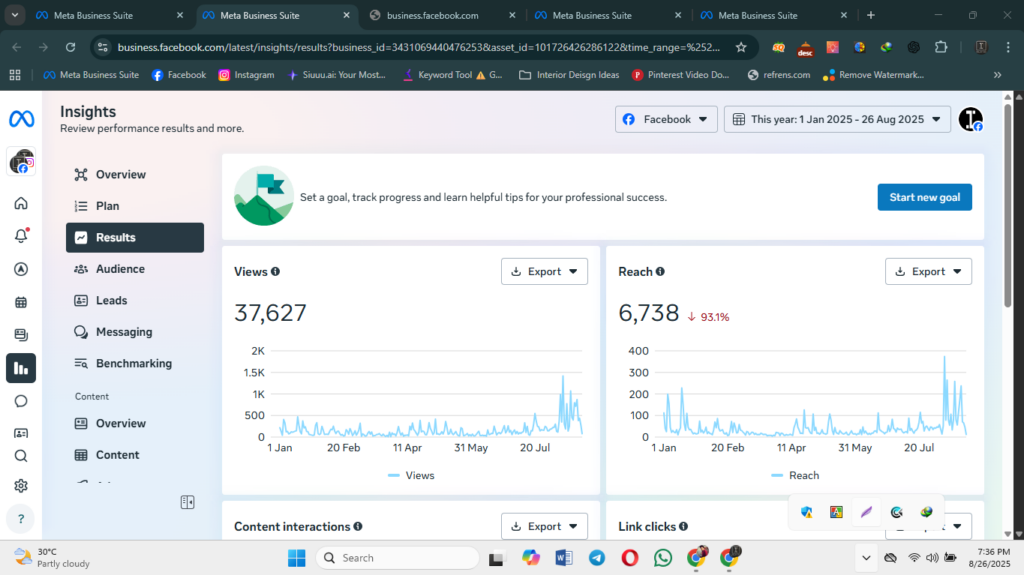Viewport: 1024px width, 575px height.
Task: Open the search icon in left rail
Action: tap(21, 455)
